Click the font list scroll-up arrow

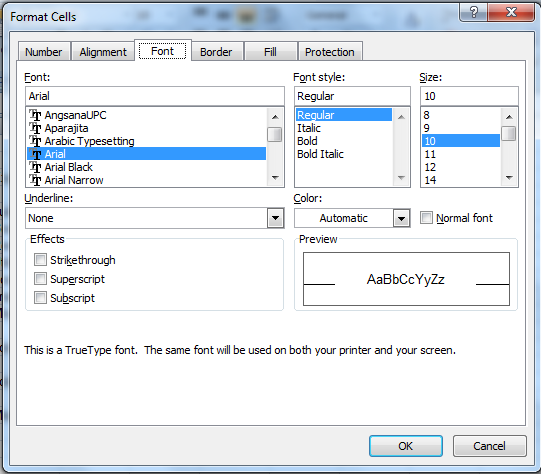(275, 117)
